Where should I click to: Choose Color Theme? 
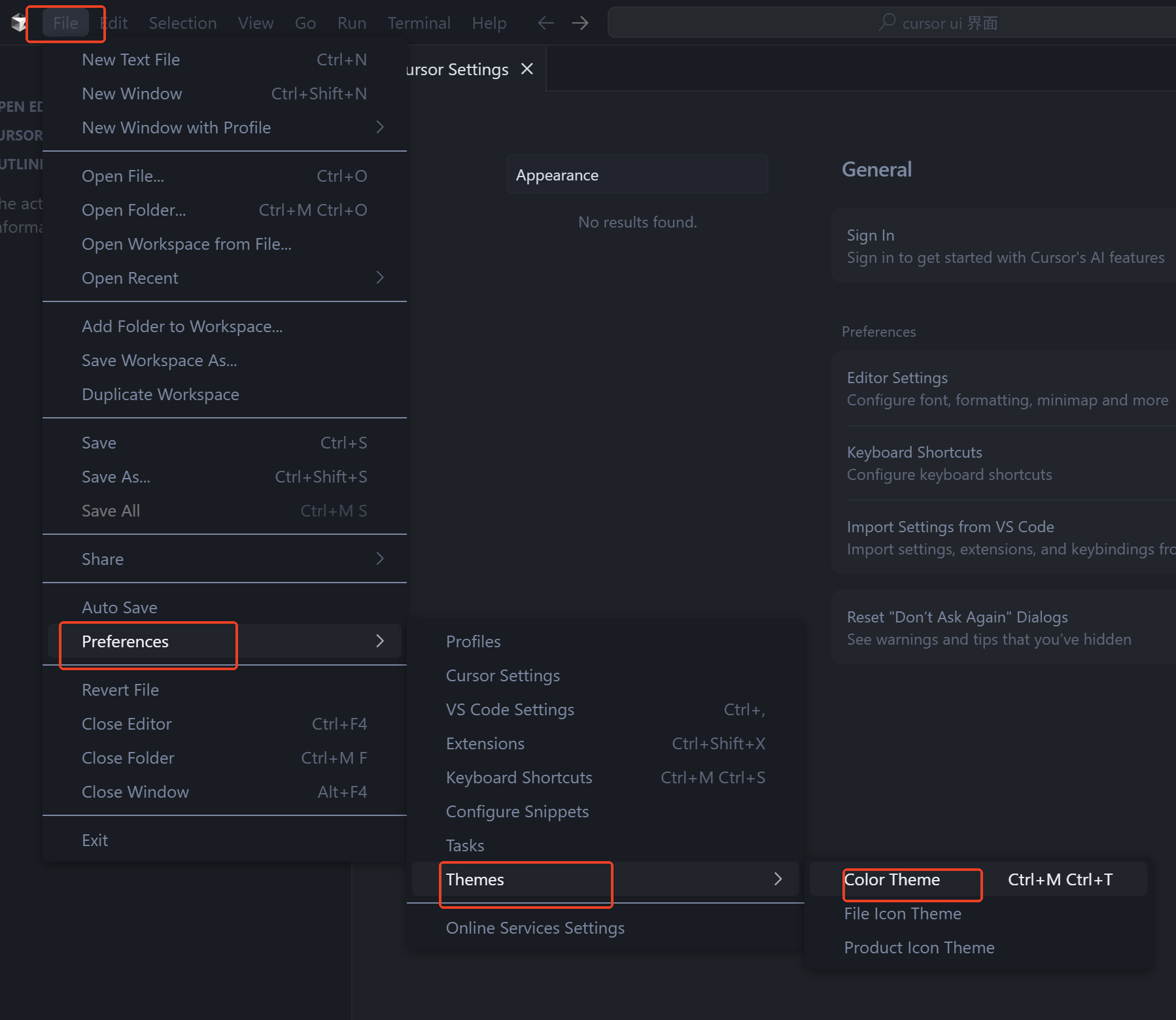pos(978,879)
